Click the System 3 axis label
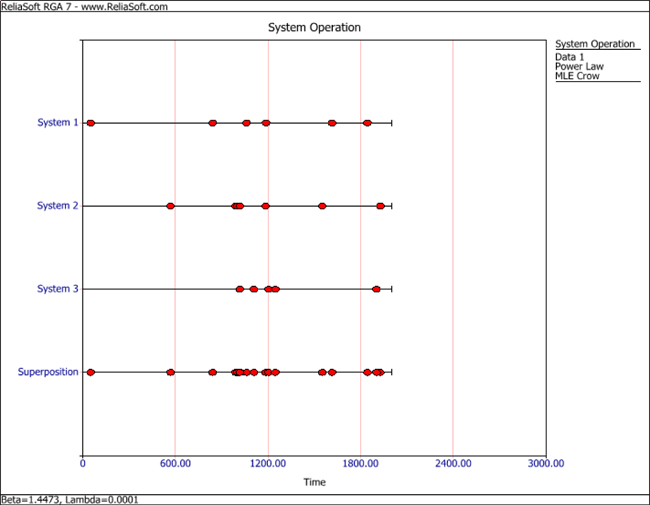 58,289
